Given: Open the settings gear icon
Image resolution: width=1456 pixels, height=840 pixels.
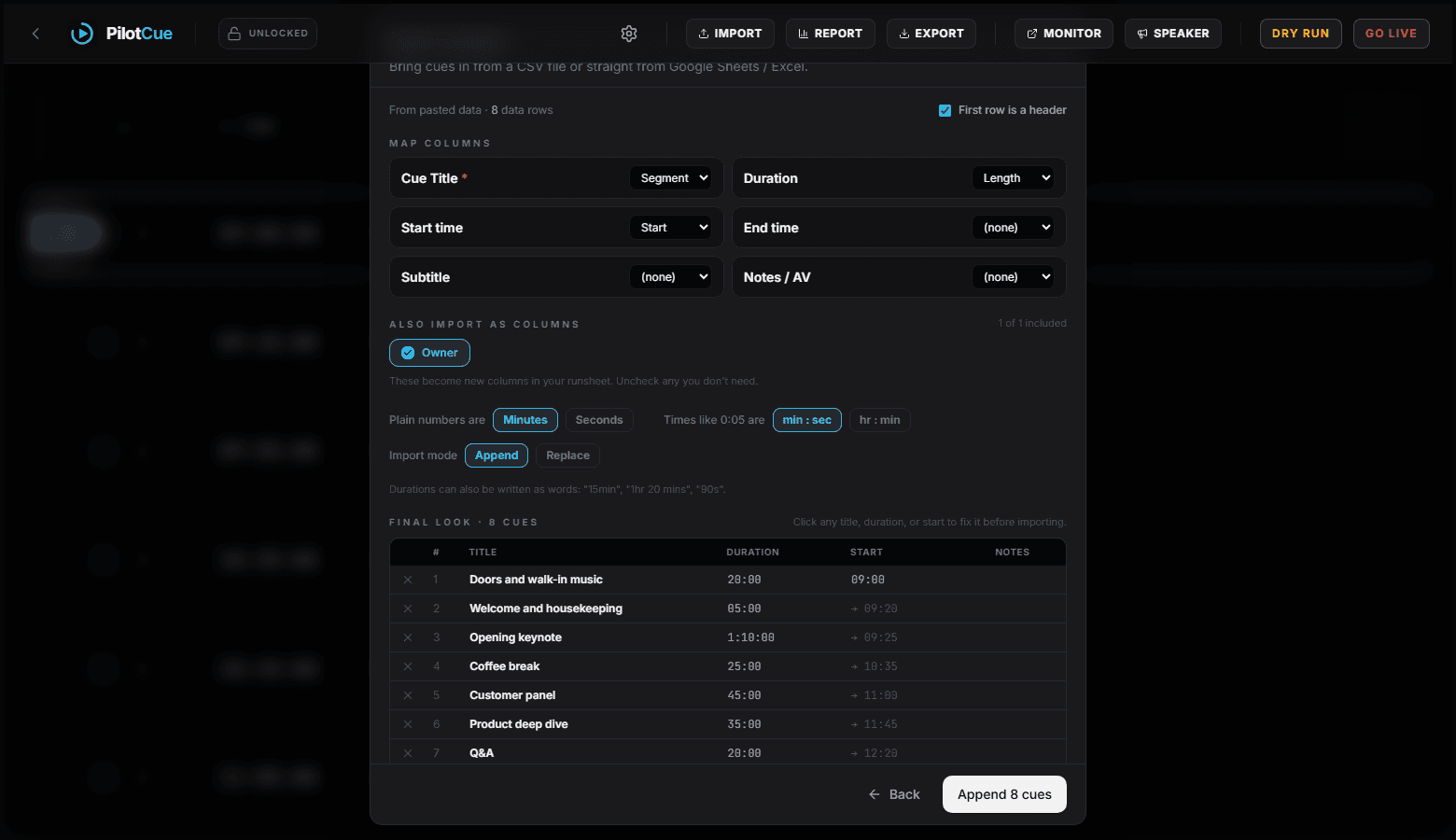Looking at the screenshot, I should click(629, 34).
